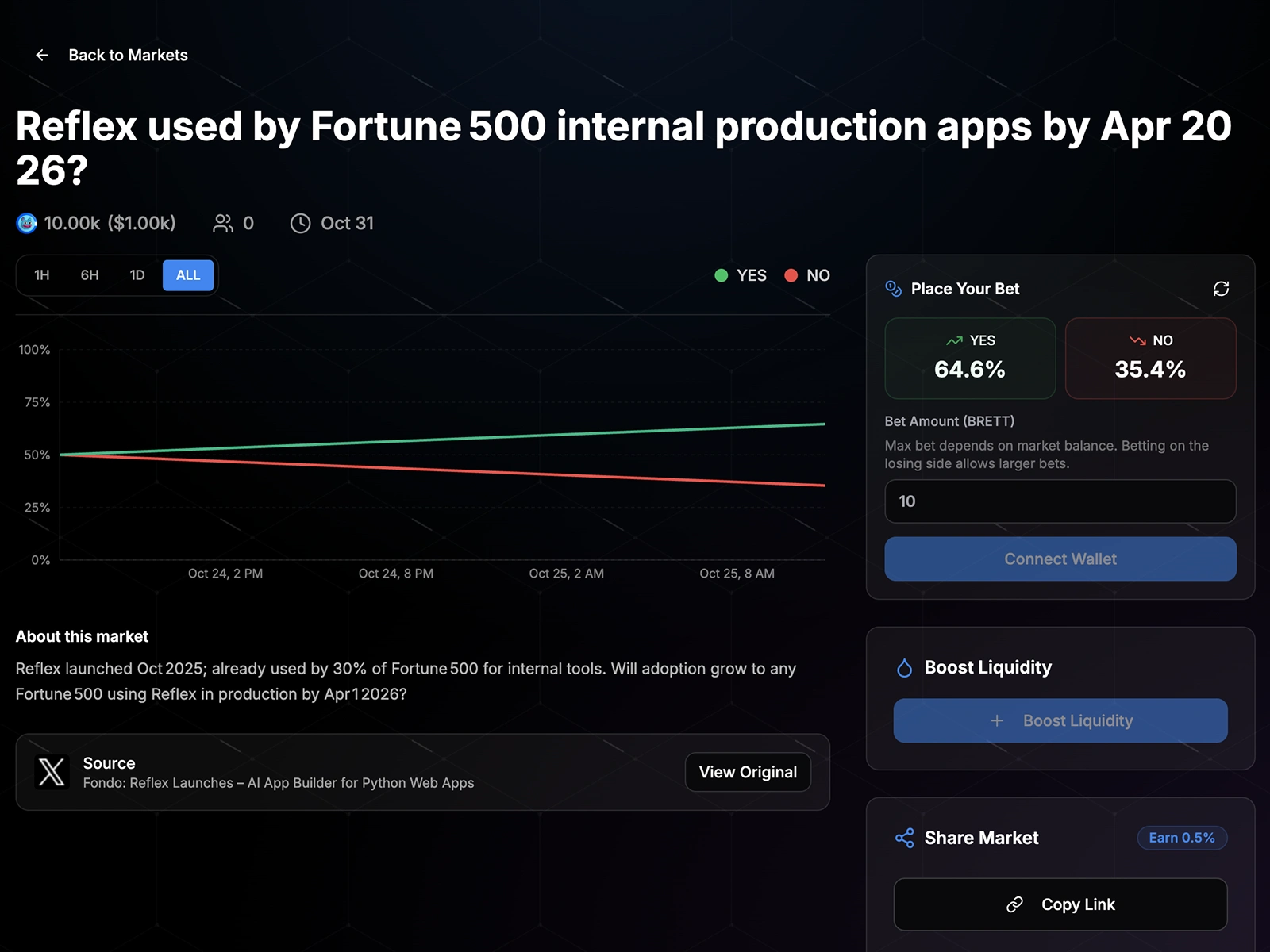Focus the Bet Amount input field
This screenshot has width=1270, height=952.
(1060, 501)
